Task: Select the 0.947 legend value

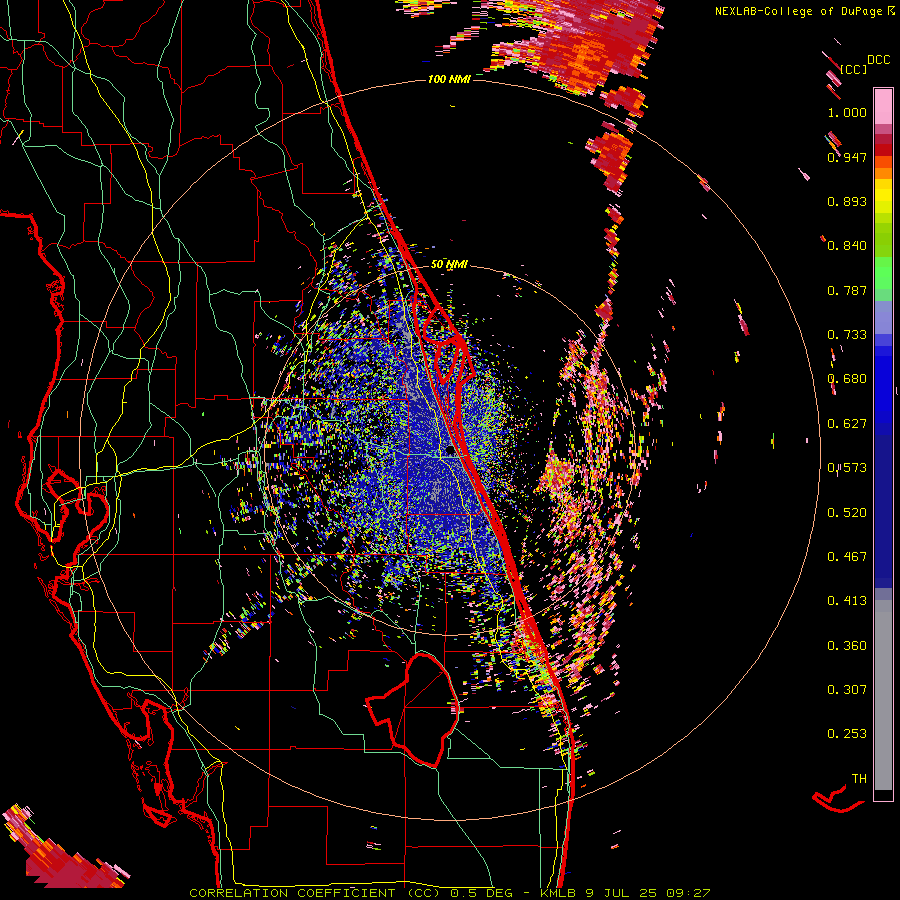Action: [847, 157]
